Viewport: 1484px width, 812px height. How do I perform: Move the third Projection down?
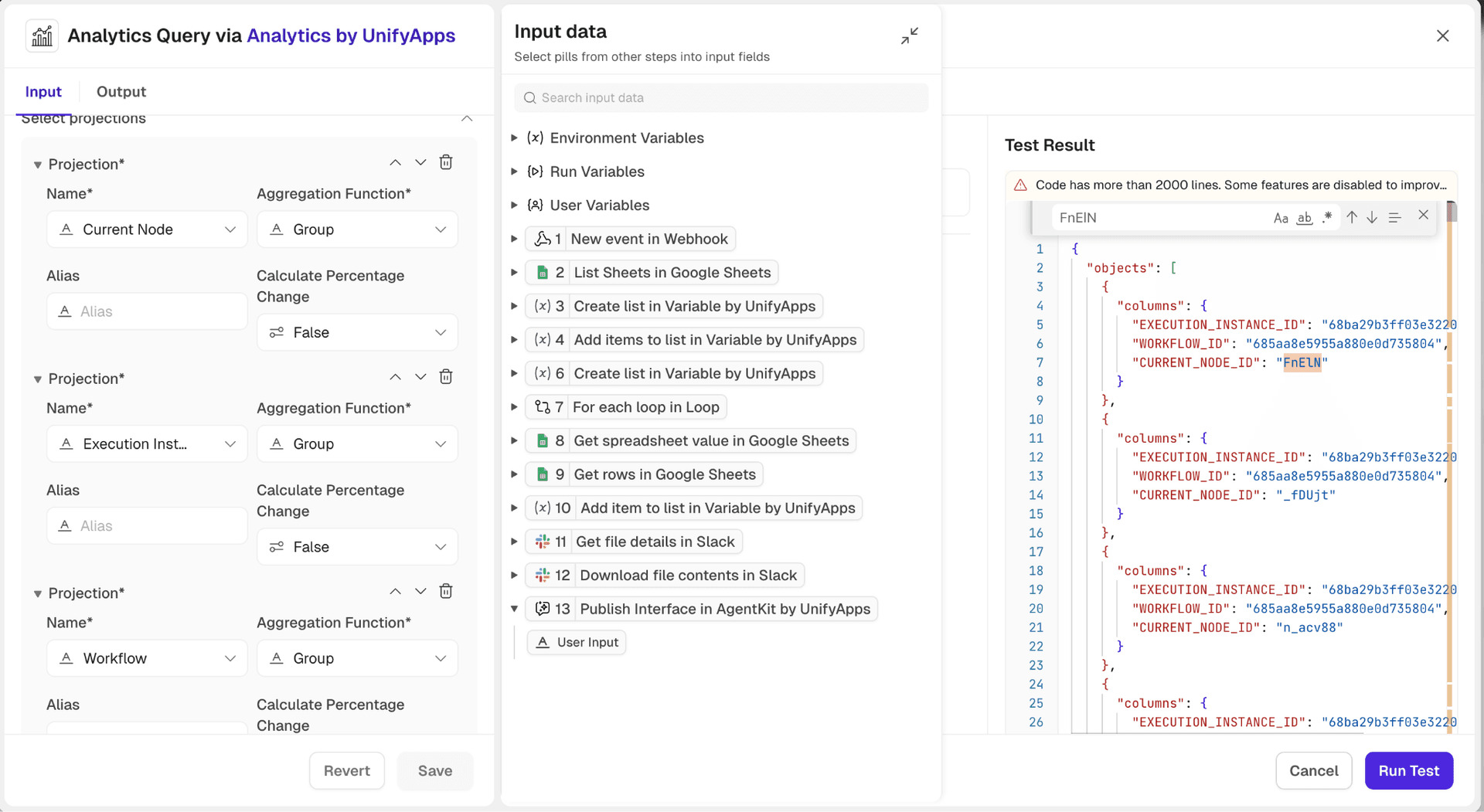coord(420,592)
